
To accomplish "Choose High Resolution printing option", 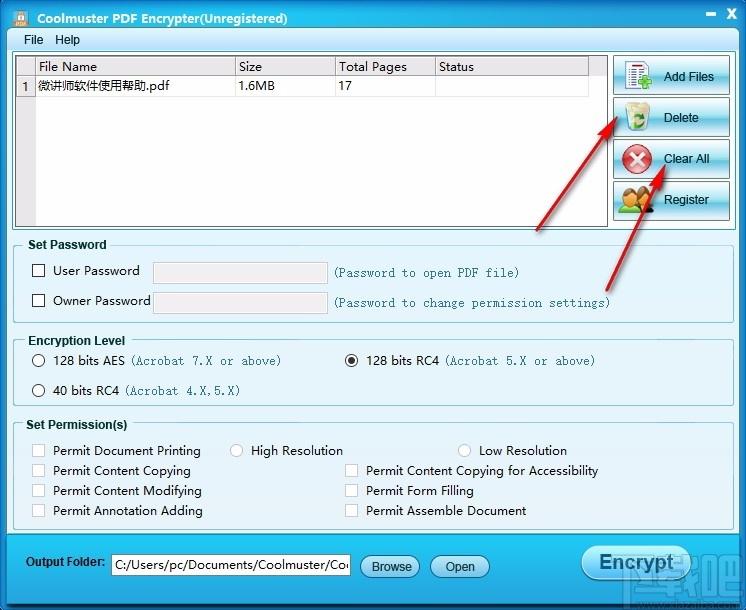I will pyautogui.click(x=236, y=451).
